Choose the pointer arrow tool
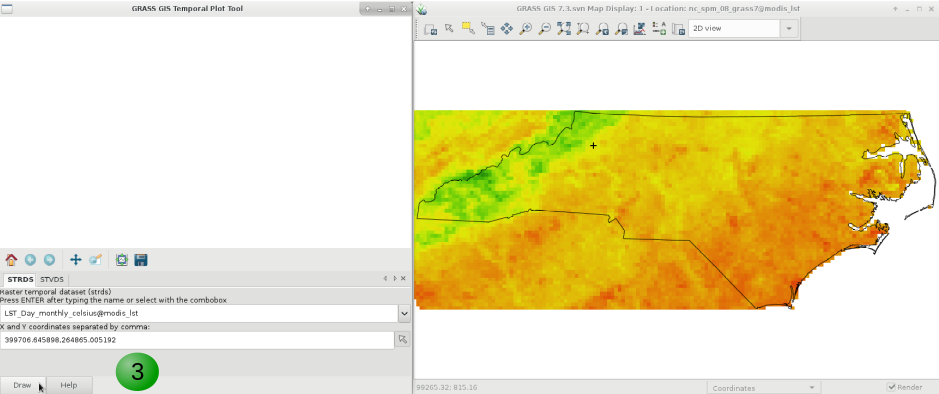 pyautogui.click(x=449, y=29)
